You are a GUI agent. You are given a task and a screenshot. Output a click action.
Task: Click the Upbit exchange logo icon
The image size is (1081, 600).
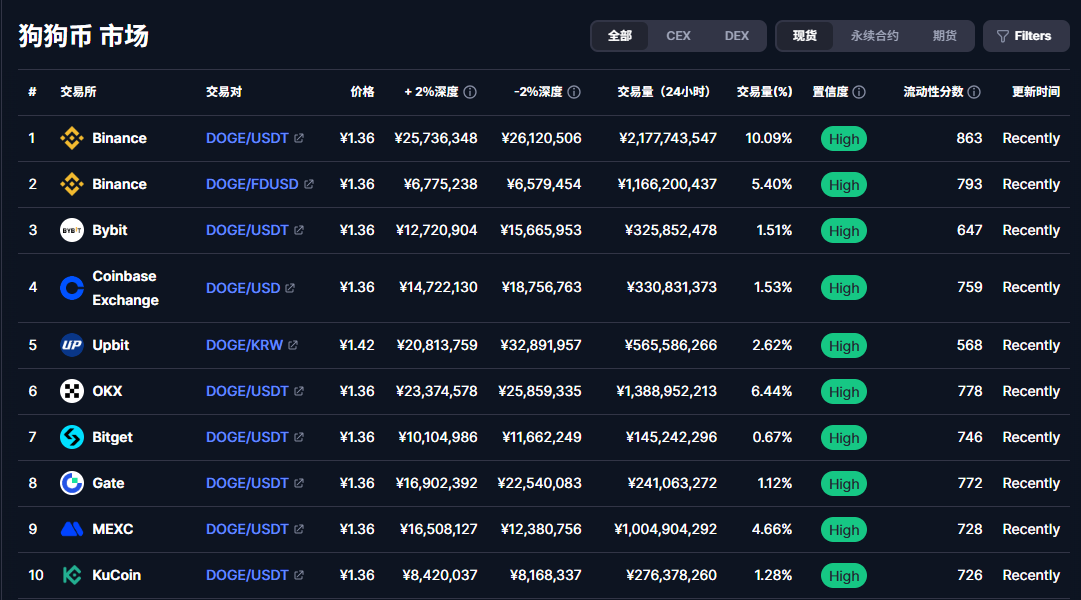(72, 345)
